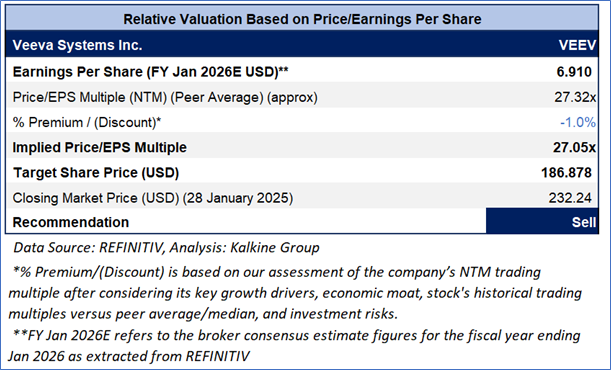The image size is (611, 370).
Task: Select the Target Share Price (USD) label
Action: pos(96,173)
